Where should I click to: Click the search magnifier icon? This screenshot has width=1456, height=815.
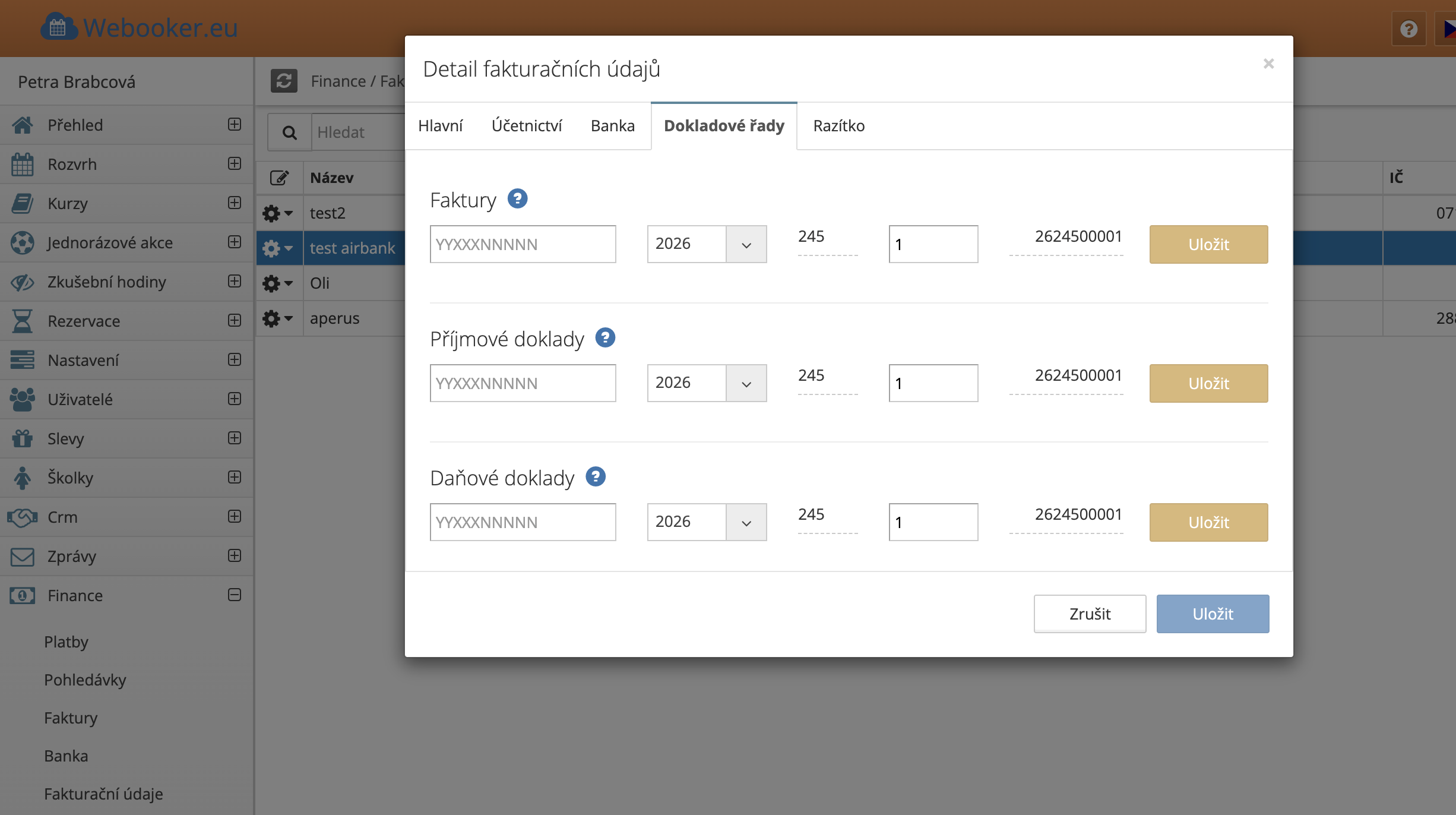[290, 132]
